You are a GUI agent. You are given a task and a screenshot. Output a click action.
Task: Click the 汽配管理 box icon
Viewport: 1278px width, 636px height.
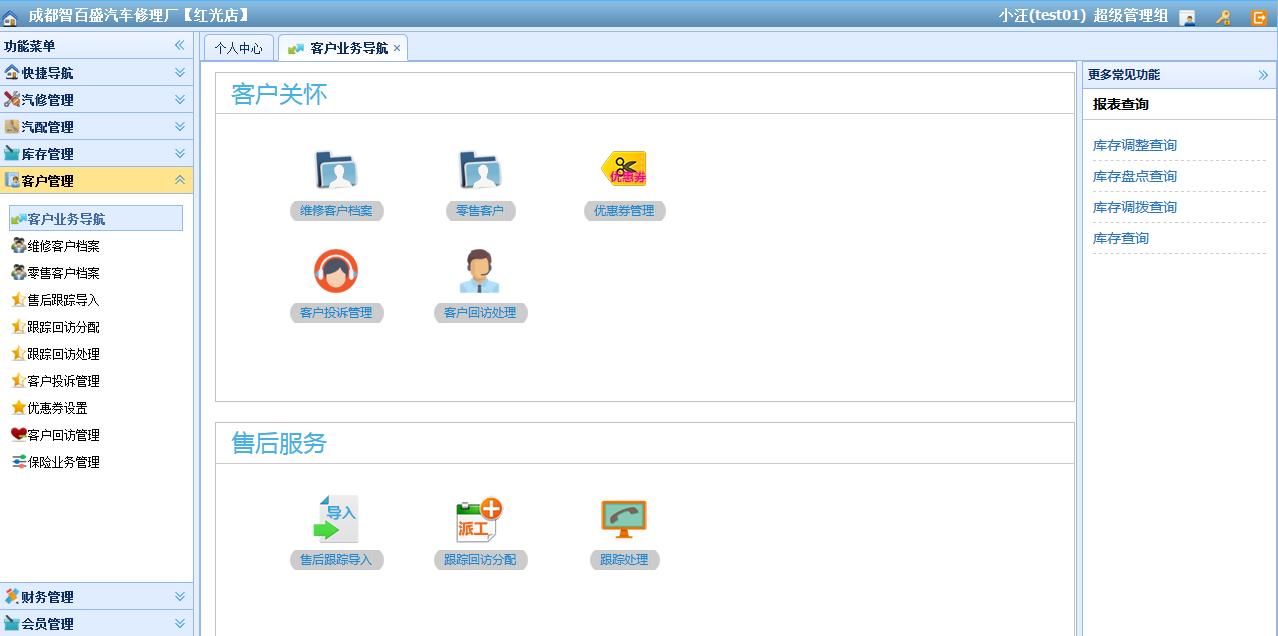(12, 126)
